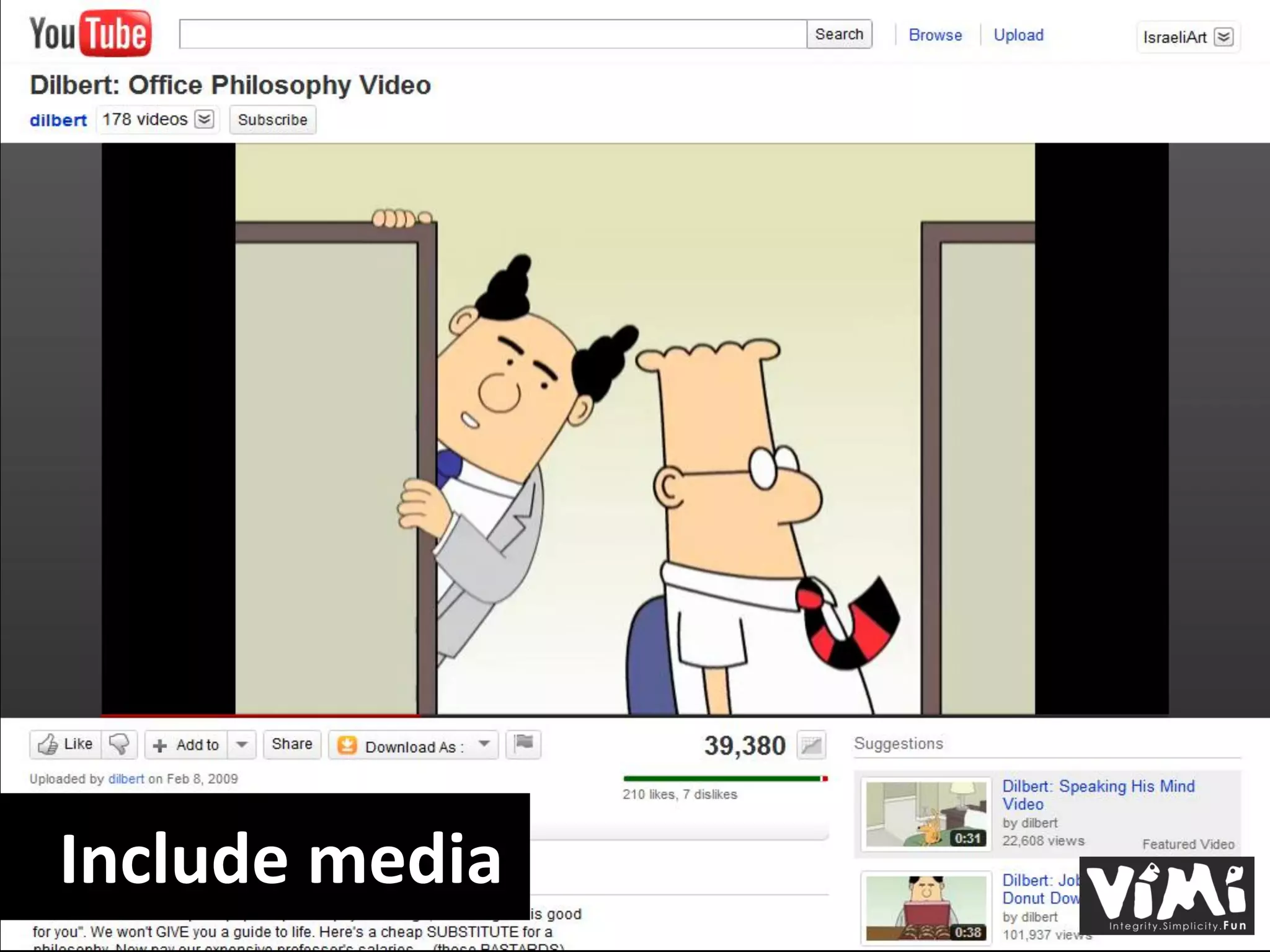Click the likes and dislikes rating bar
Screen dimensions: 1270x952
(x=726, y=778)
